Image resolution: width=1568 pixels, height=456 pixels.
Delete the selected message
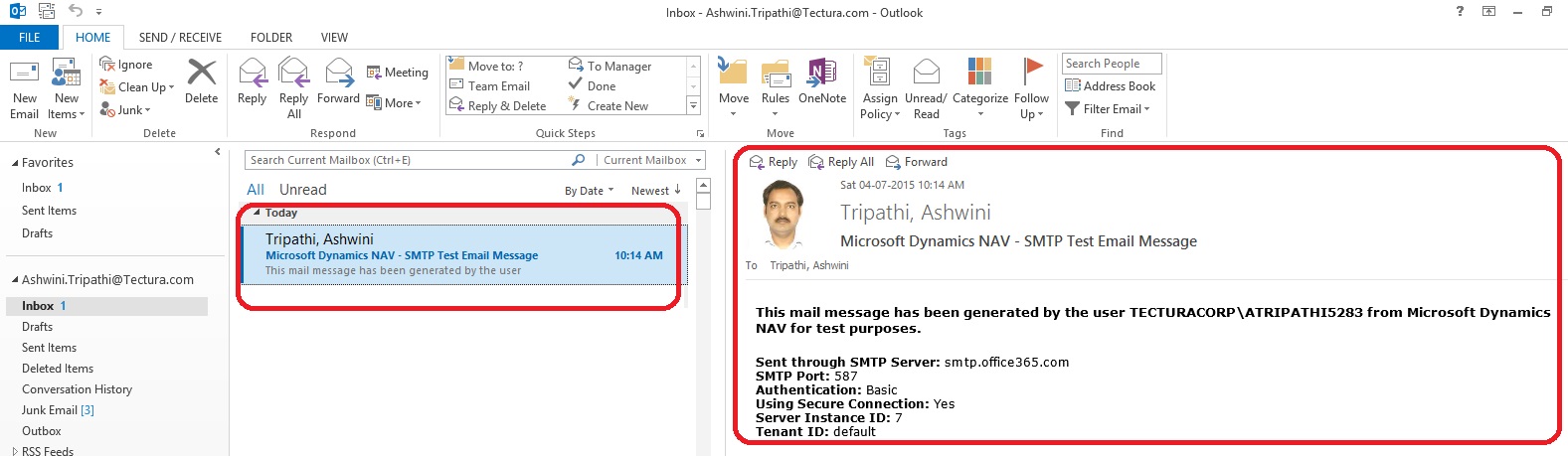pos(202,81)
